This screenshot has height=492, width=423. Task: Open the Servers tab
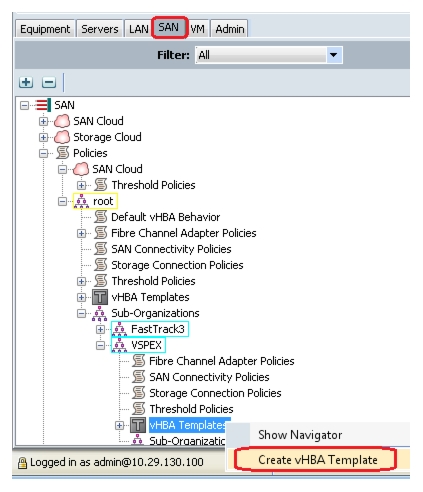[x=100, y=29]
